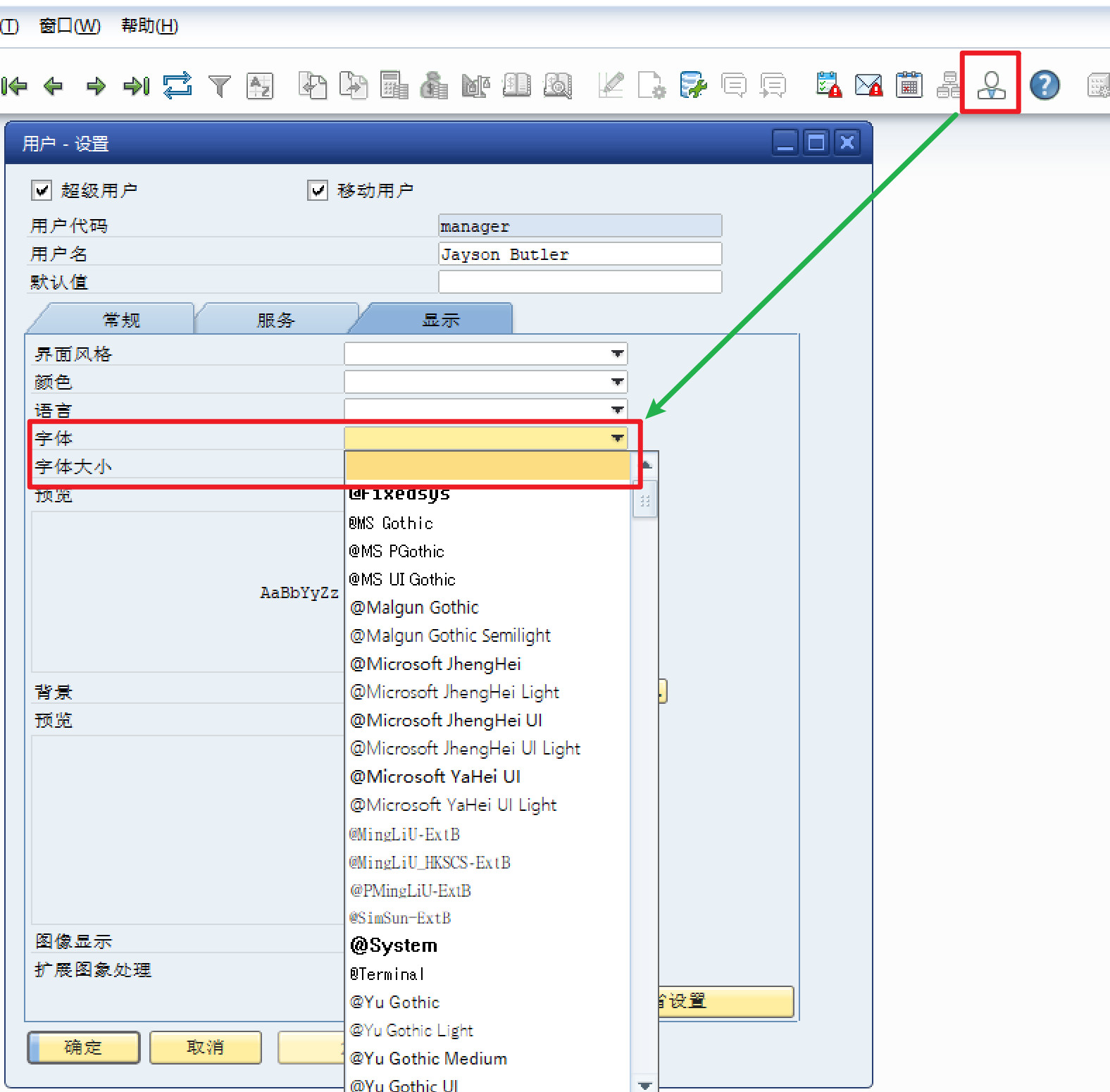
Task: Click the A-Z sort icon
Action: pyautogui.click(x=260, y=87)
